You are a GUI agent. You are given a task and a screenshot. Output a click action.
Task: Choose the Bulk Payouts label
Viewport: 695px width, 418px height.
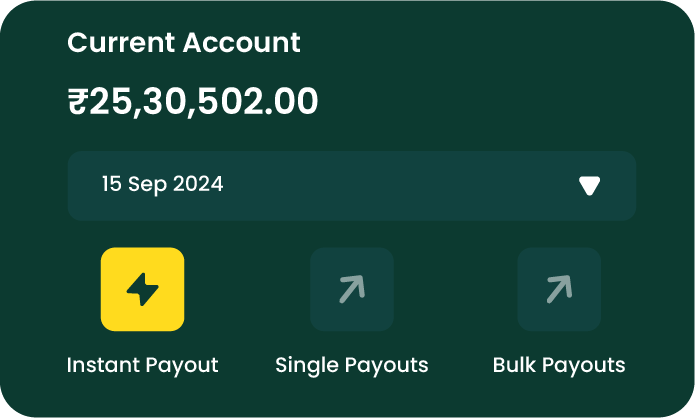pos(559,365)
